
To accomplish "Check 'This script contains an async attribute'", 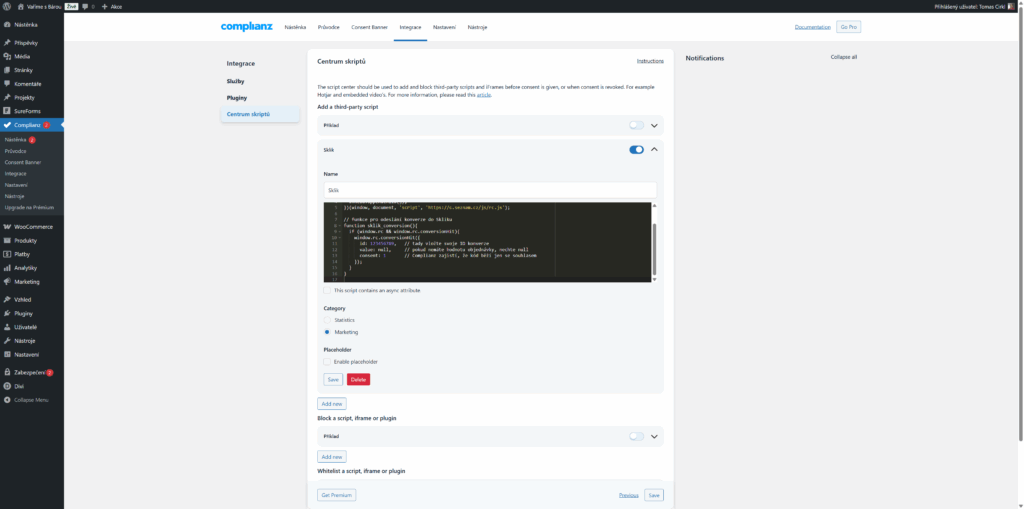I will click(x=328, y=290).
